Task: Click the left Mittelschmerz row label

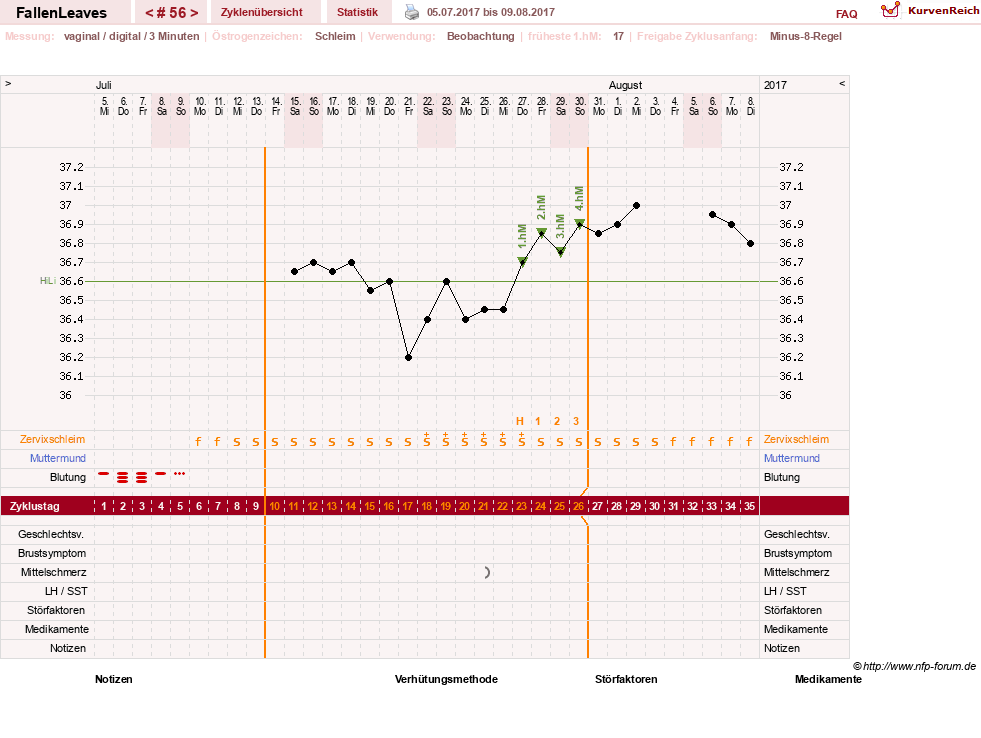Action: pyautogui.click(x=53, y=572)
